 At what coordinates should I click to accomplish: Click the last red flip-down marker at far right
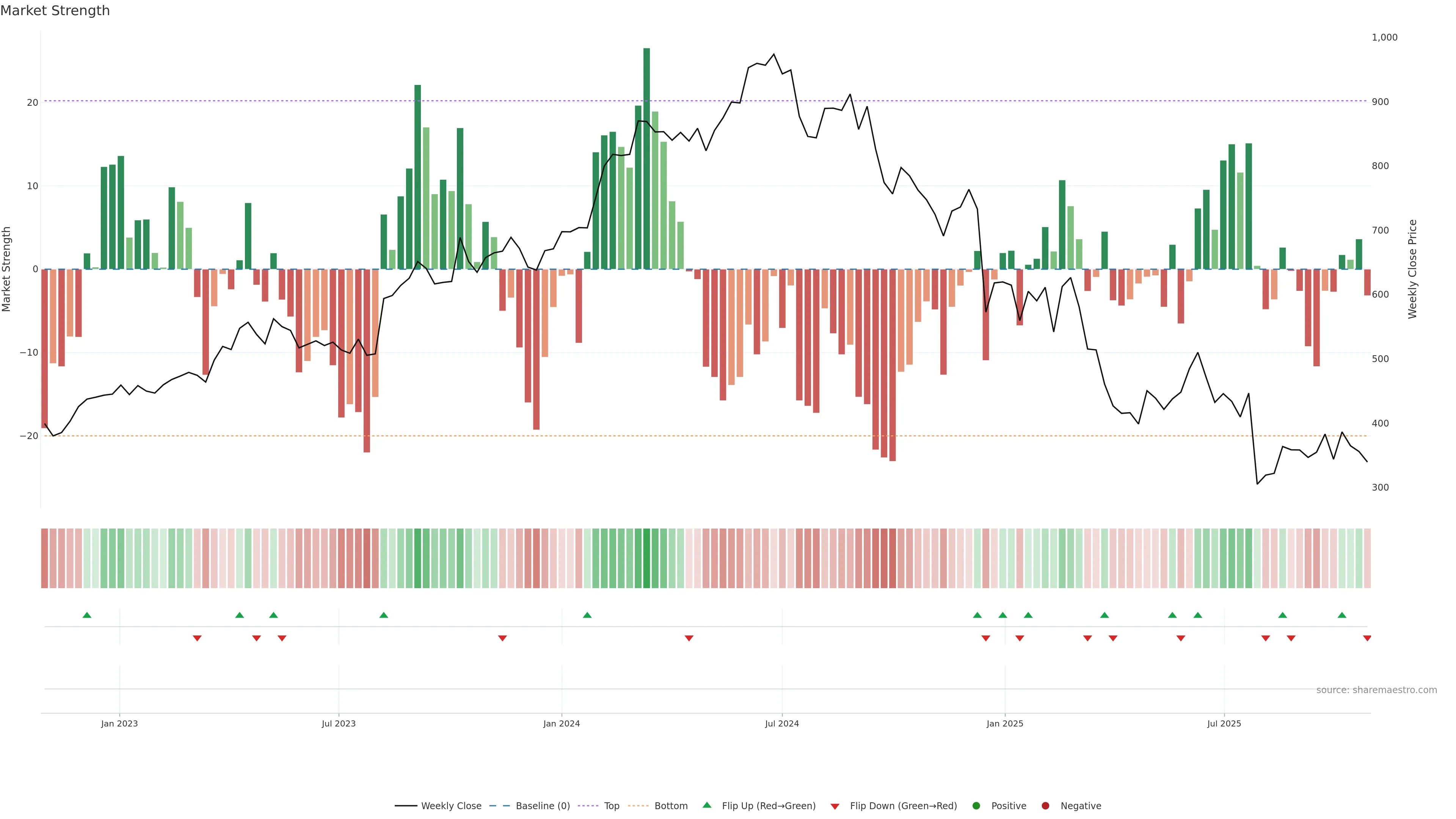click(x=1367, y=638)
